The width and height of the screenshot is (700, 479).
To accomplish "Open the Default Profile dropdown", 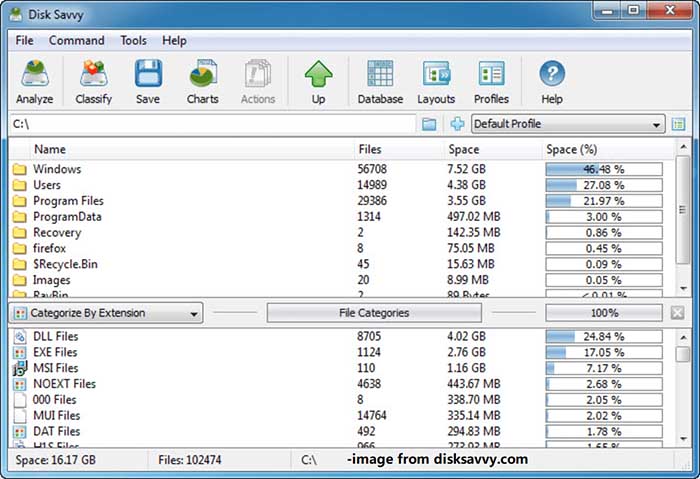I will point(568,124).
